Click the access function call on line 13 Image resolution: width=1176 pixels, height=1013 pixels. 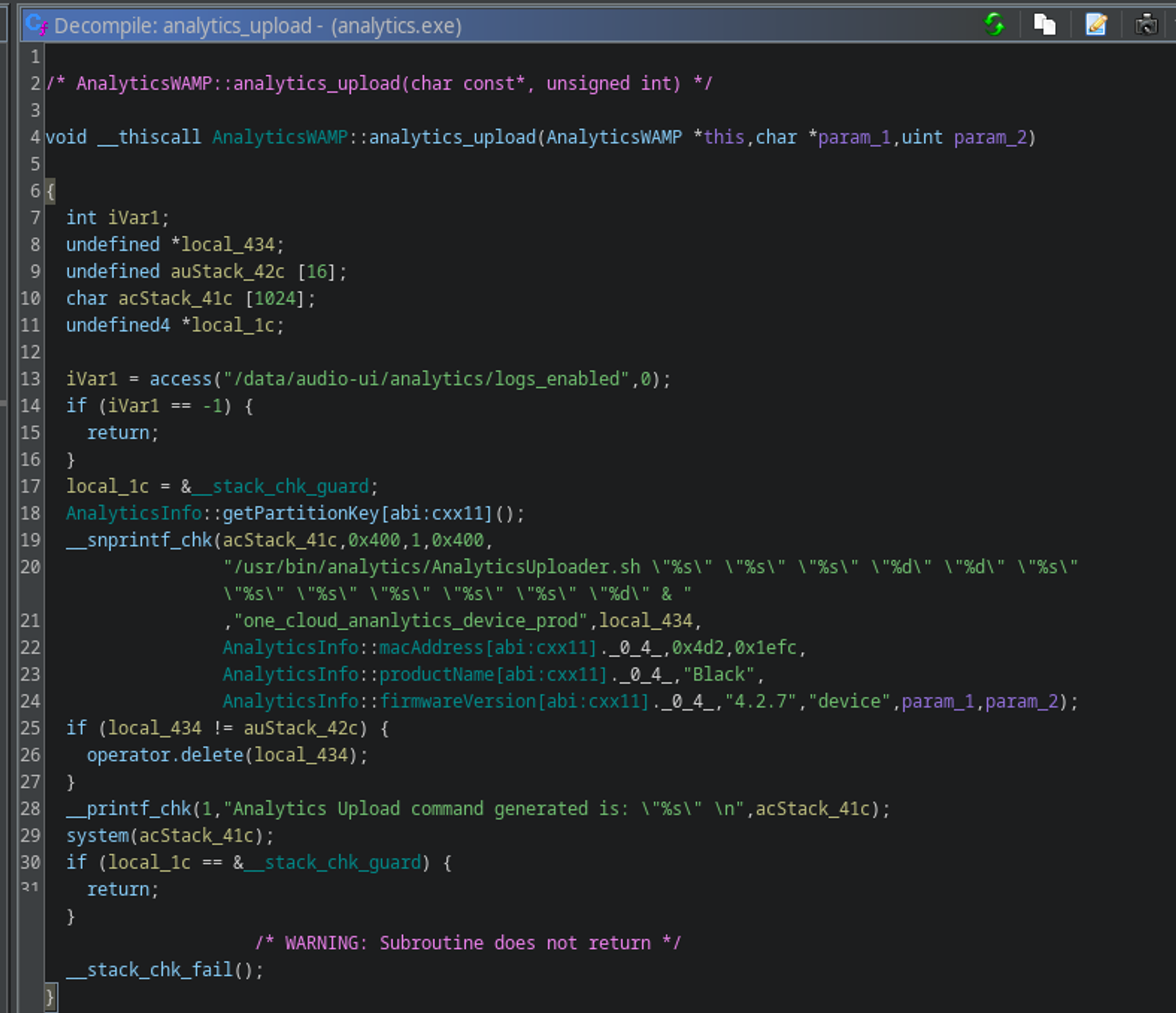180,379
